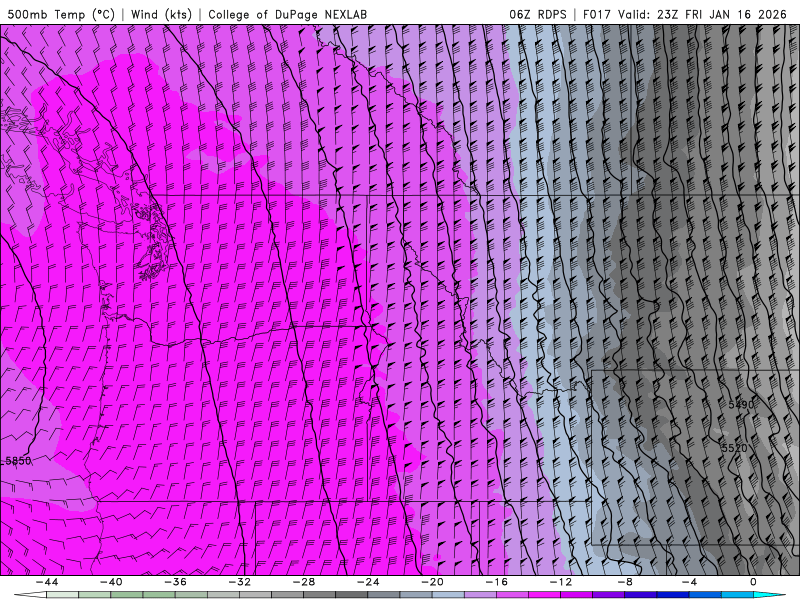The image size is (800, 600).
Task: Select the -12 color scale label
Action: (561, 582)
